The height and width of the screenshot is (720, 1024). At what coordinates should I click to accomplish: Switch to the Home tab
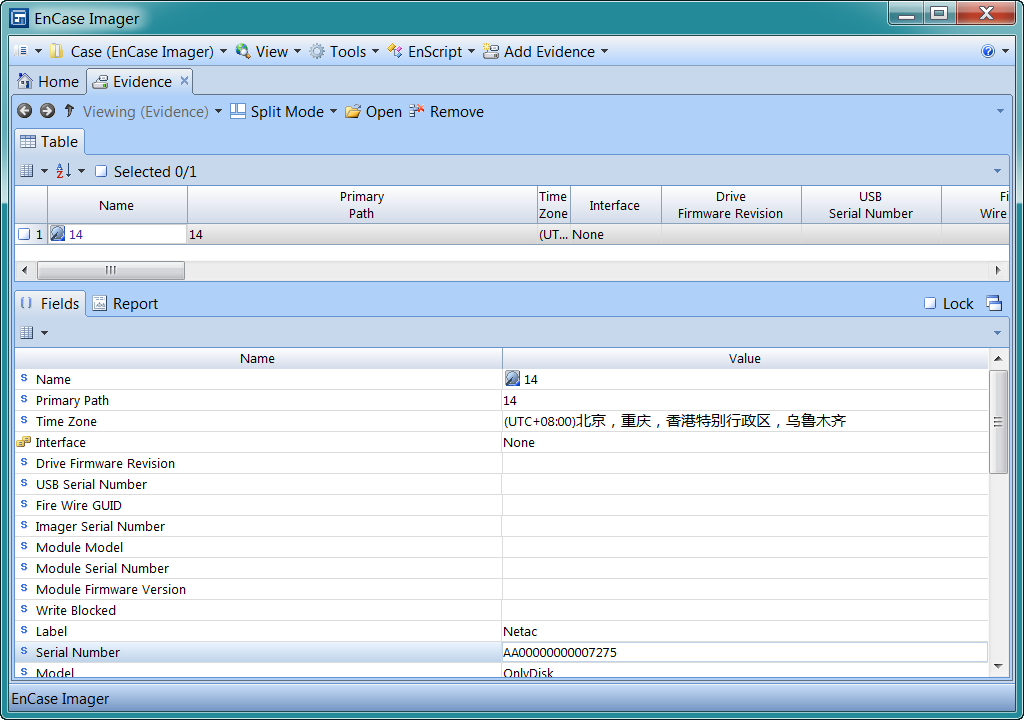click(x=48, y=82)
